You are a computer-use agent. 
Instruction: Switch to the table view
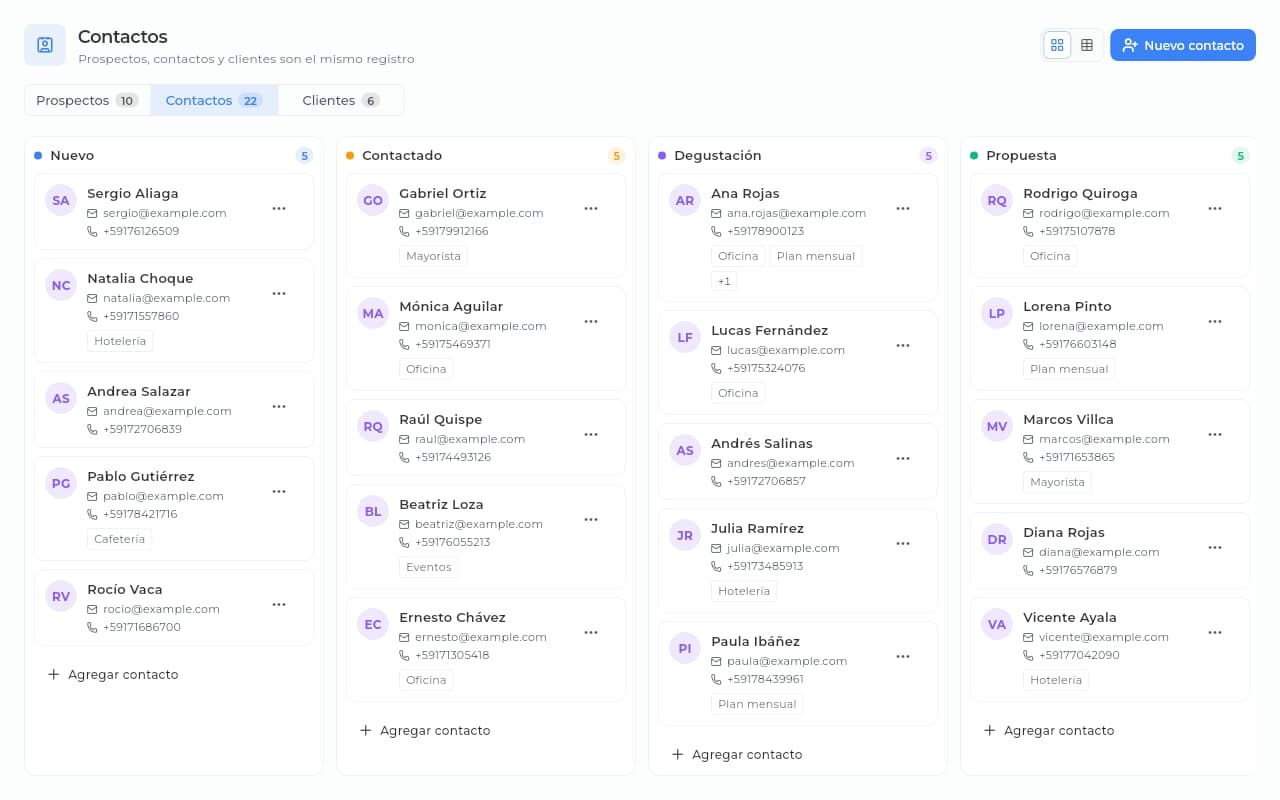coord(1087,45)
